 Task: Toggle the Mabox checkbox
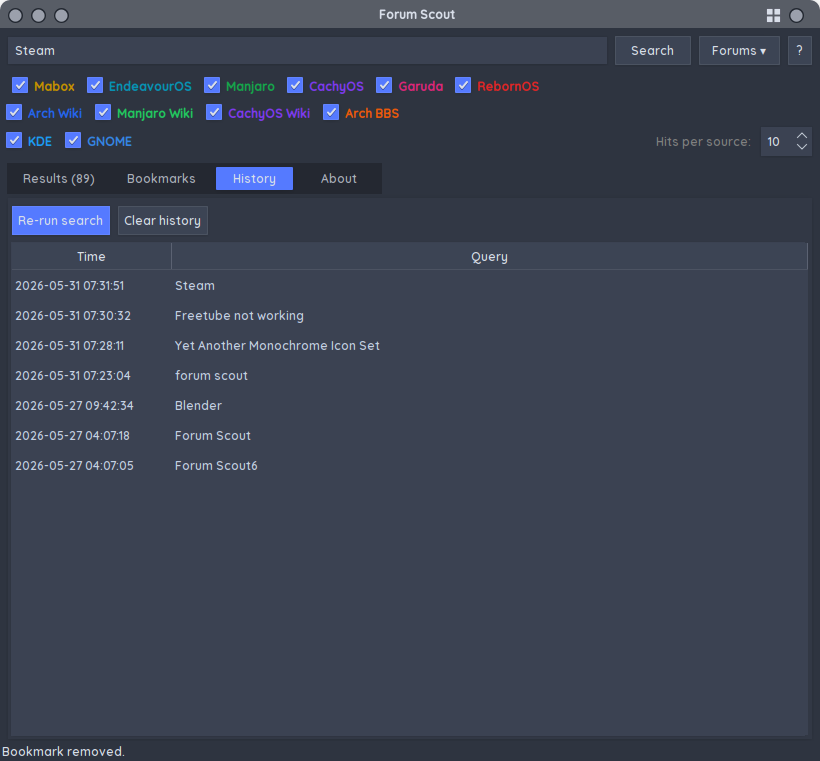click(x=20, y=85)
